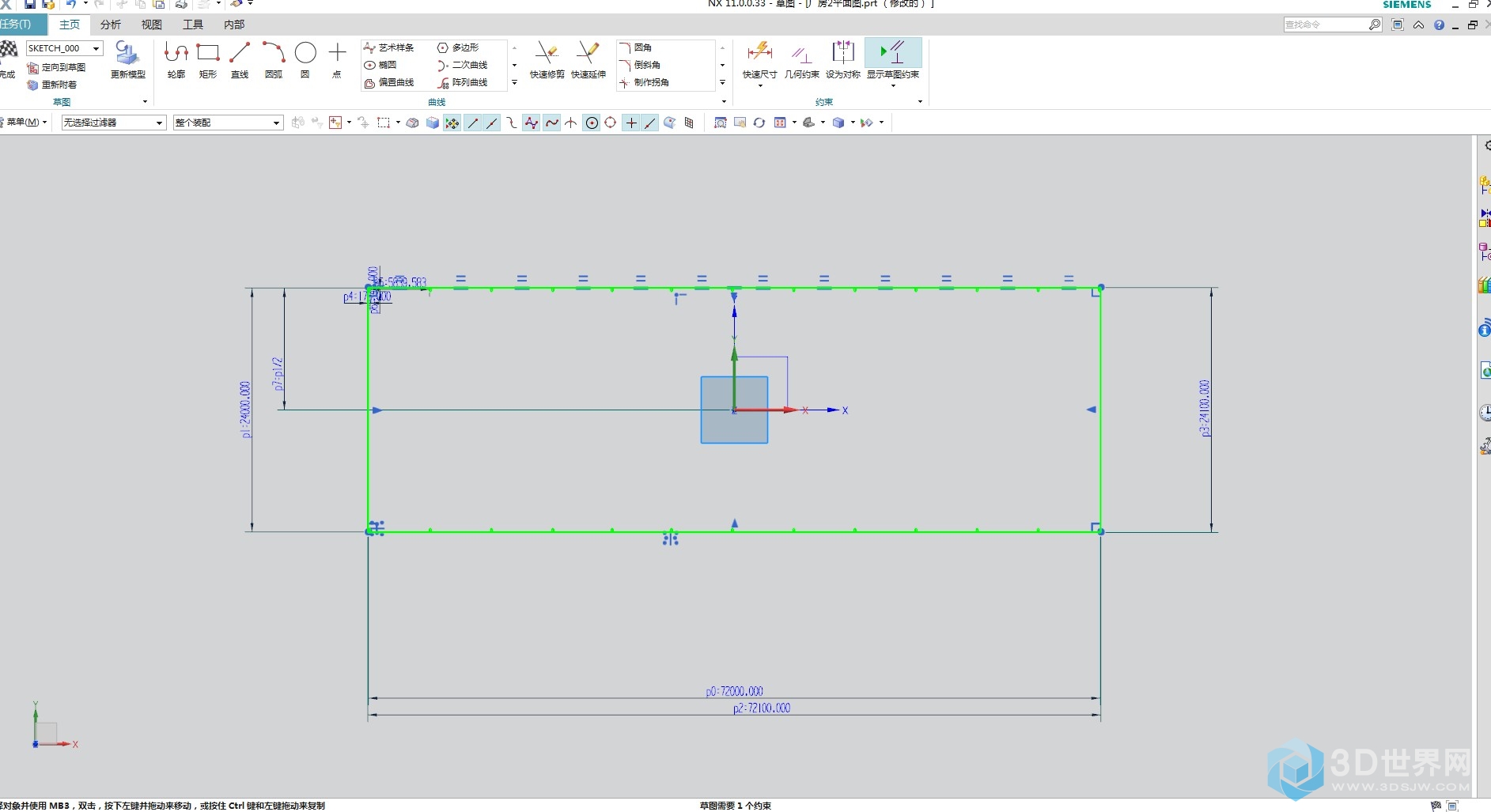
Task: Click Make Symmetric (设为对称) tool
Action: [842, 59]
